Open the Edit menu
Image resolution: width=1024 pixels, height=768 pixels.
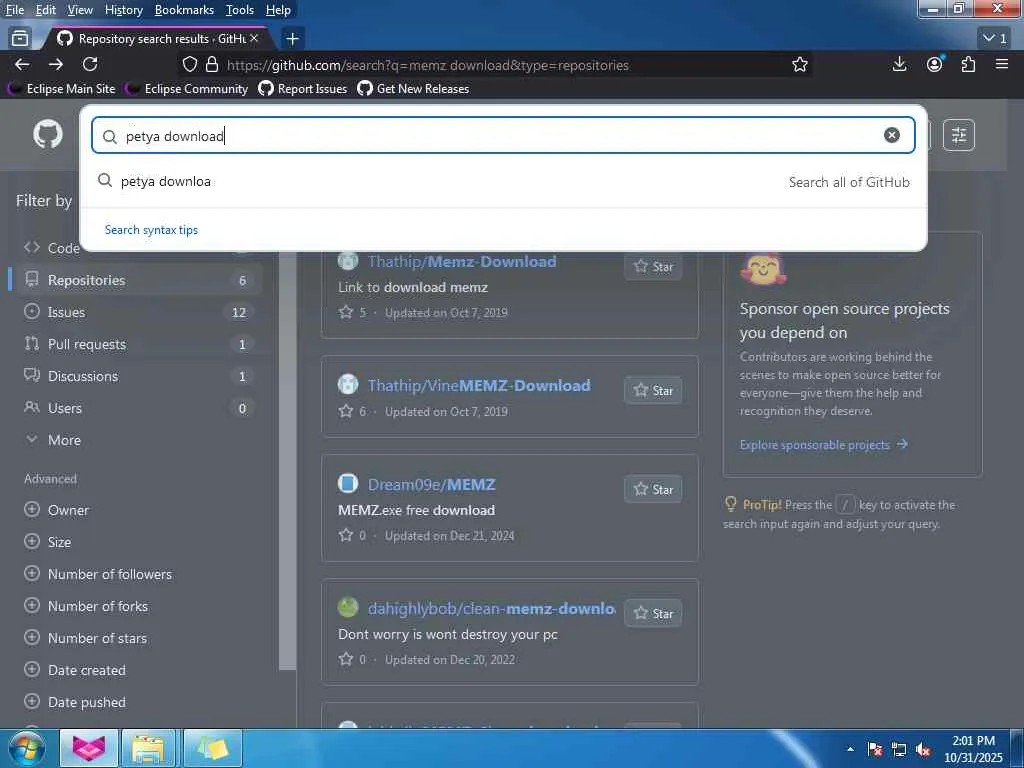(x=46, y=10)
